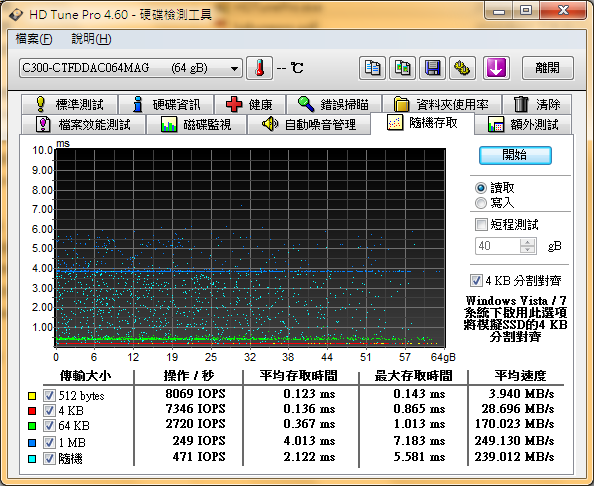Click the copy text to clipboard icon
The image size is (594, 486).
click(372, 68)
